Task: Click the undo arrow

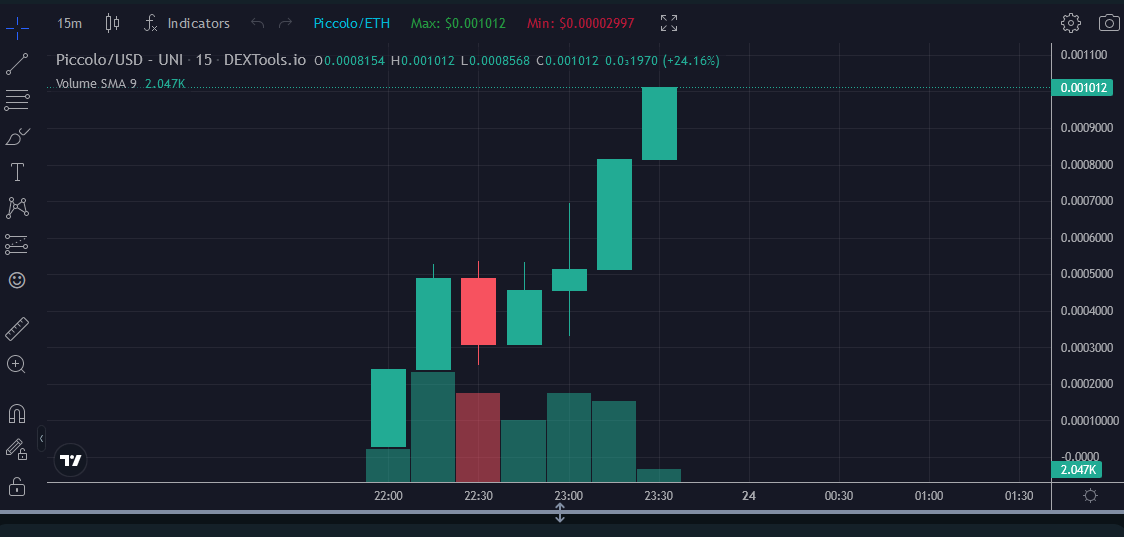Action: (257, 24)
